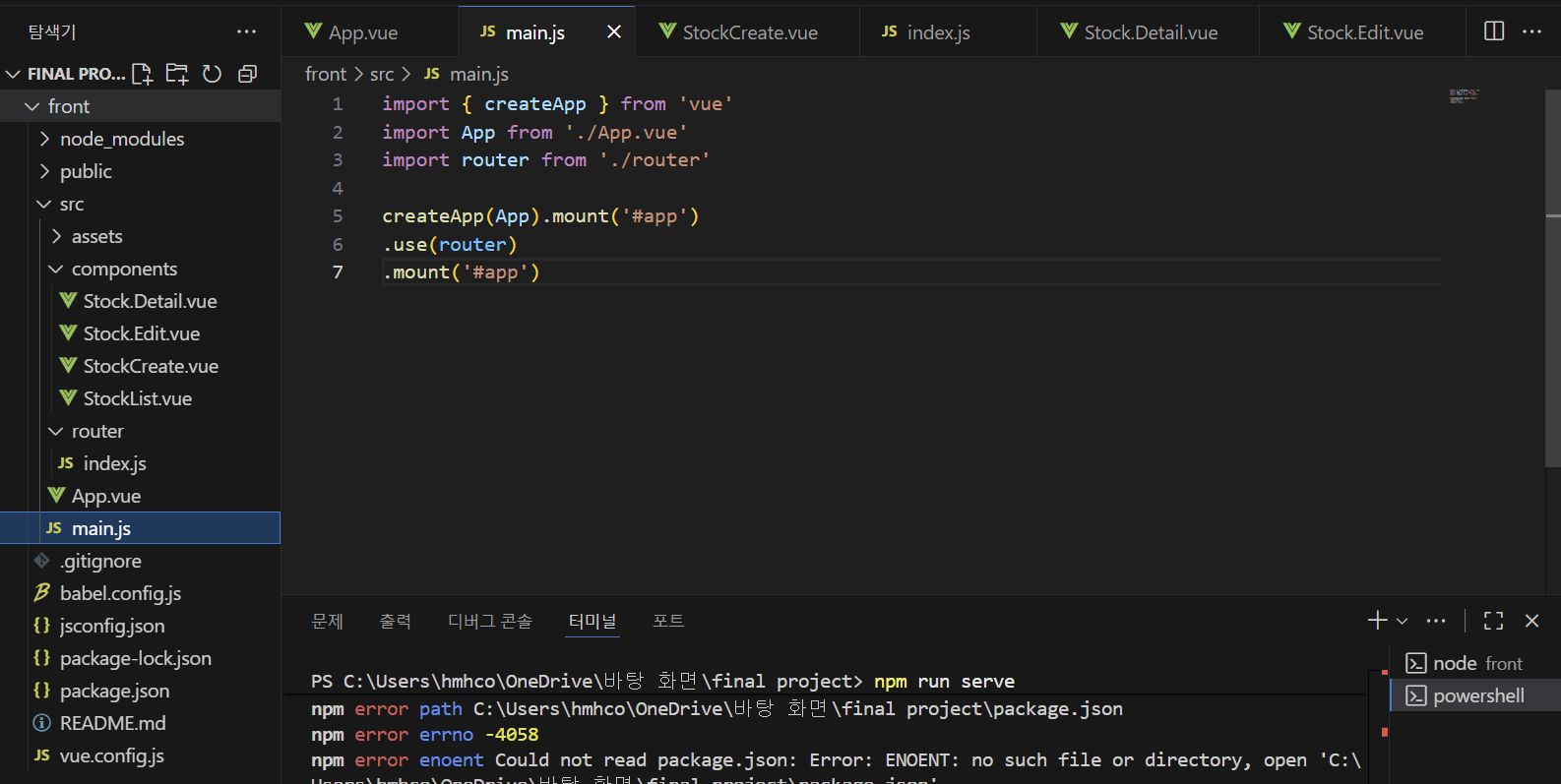Close the bottom terminal panel
1561x784 pixels.
point(1531,621)
